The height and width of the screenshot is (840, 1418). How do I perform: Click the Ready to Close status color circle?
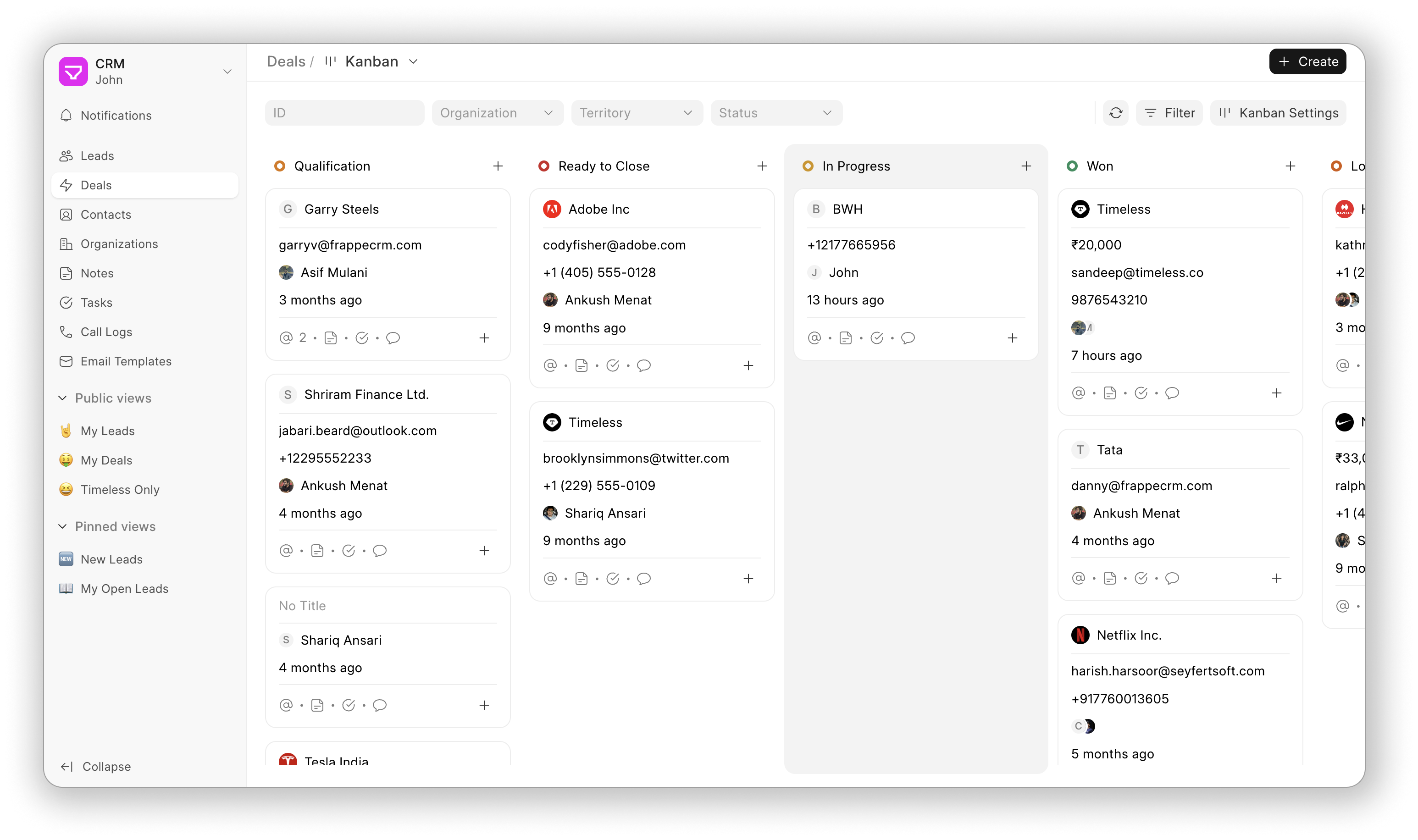[x=543, y=166]
